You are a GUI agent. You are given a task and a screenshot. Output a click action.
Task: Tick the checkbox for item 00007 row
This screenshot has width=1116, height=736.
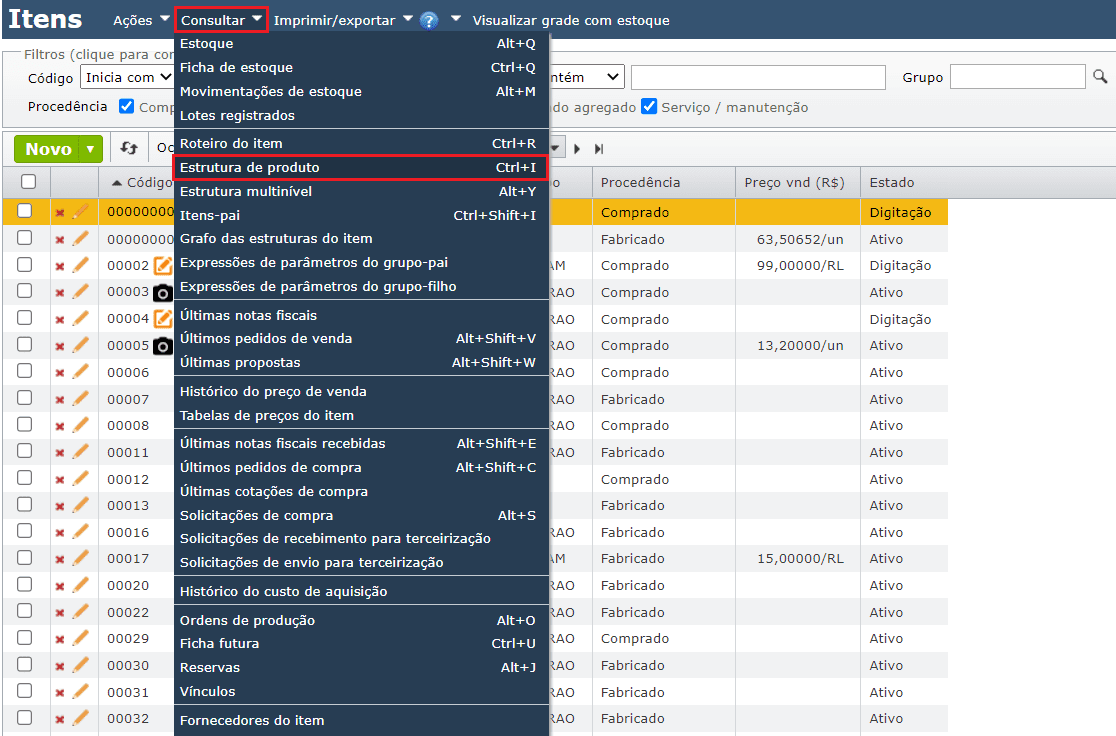pos(25,398)
